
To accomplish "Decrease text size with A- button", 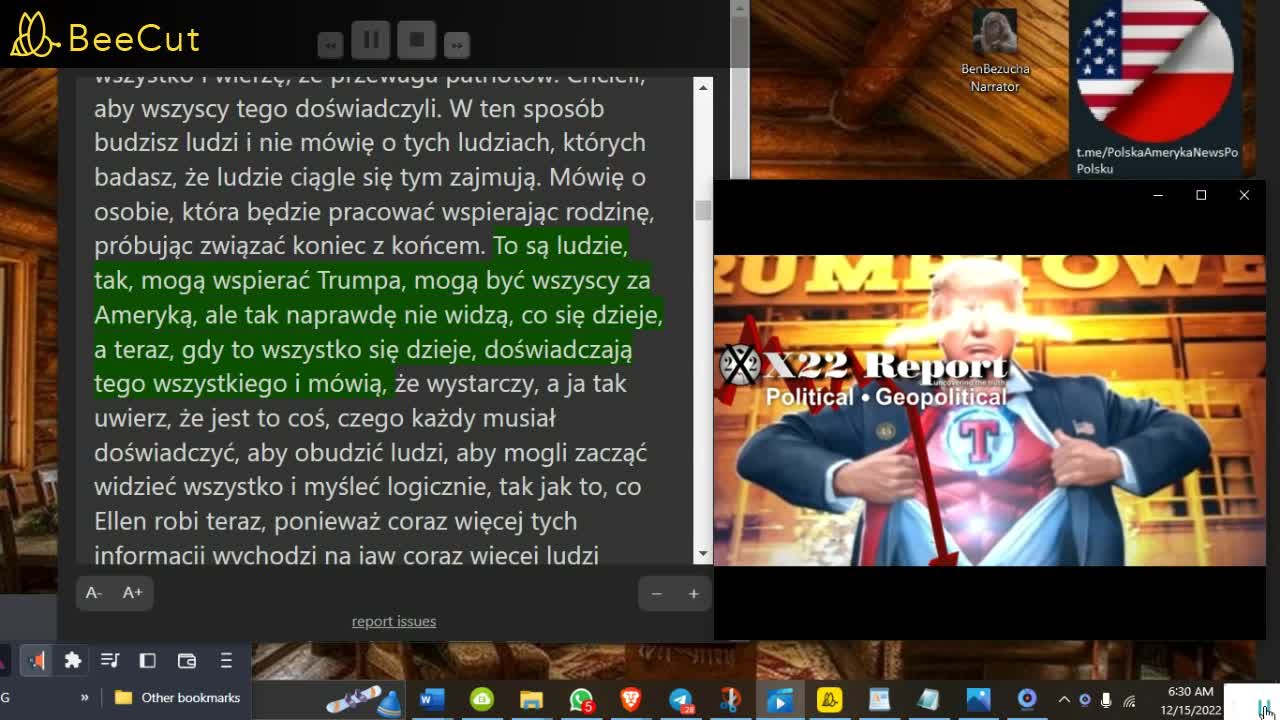I will coord(93,593).
